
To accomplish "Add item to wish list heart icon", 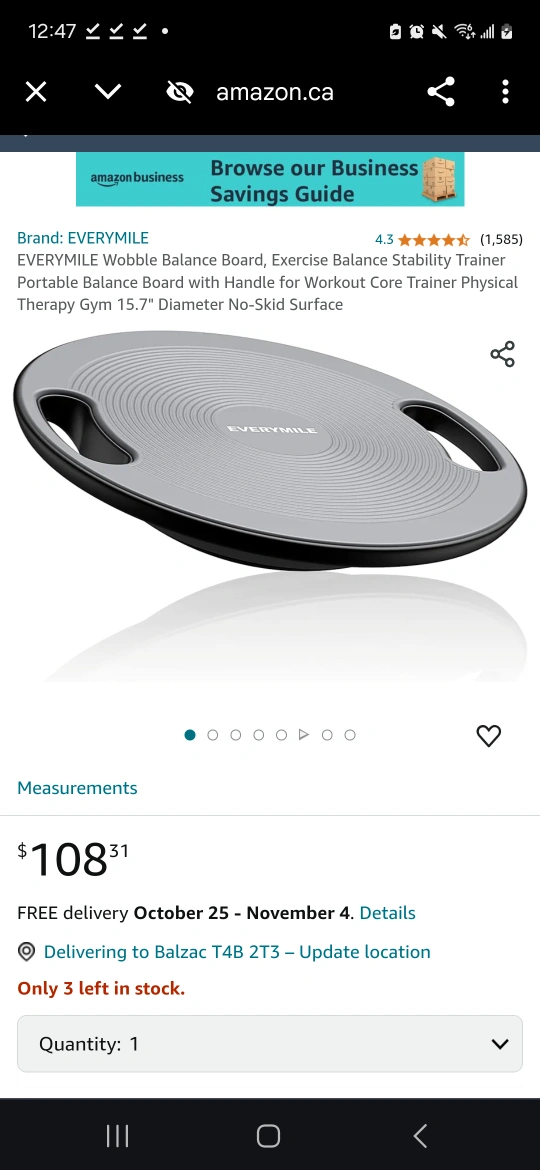I will 489,736.
